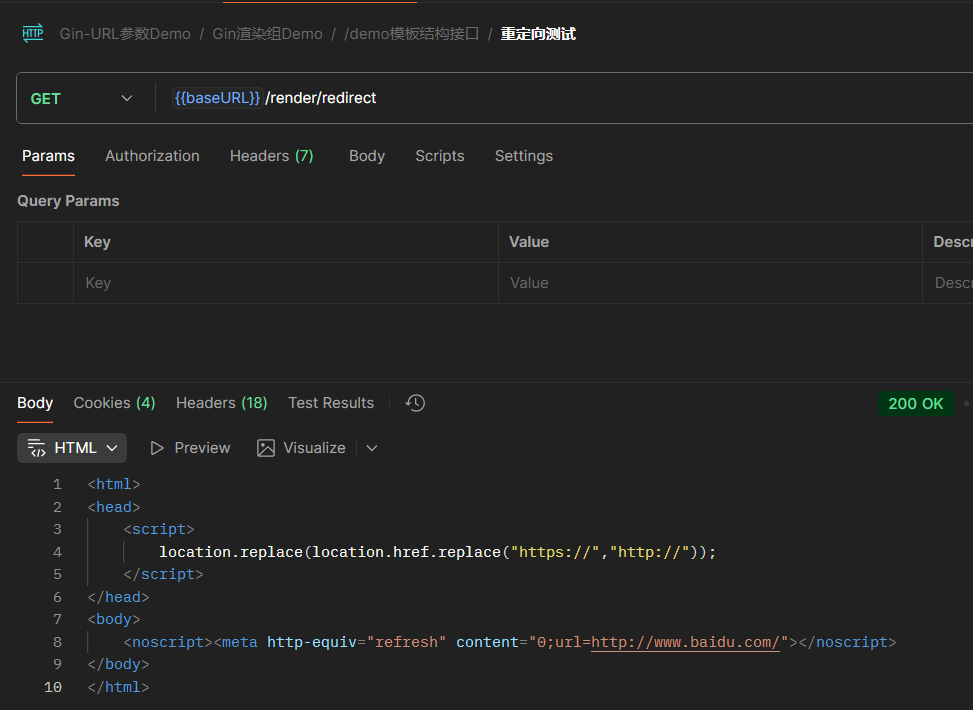Click the Key input field in Query Params
Viewport: 973px width, 710px height.
point(285,283)
